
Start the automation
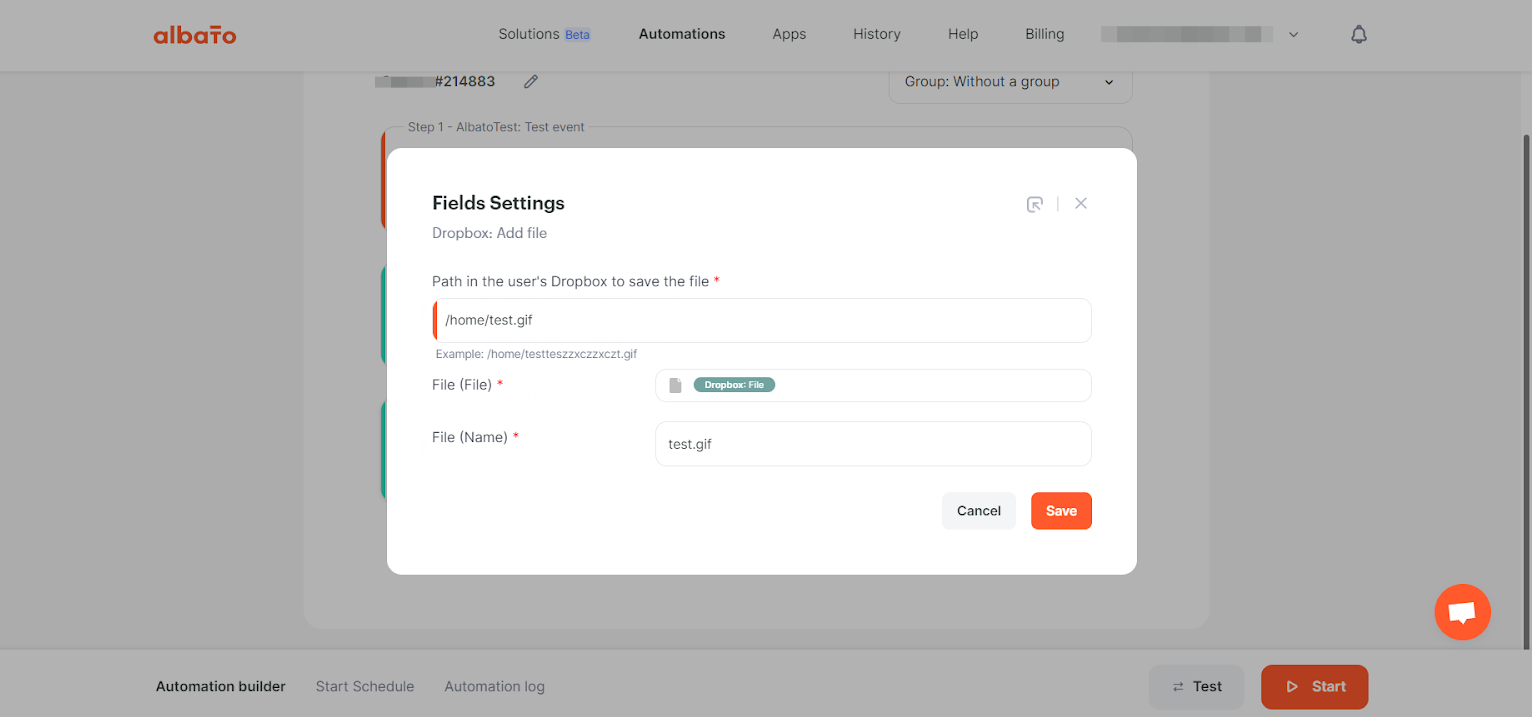tap(1315, 687)
